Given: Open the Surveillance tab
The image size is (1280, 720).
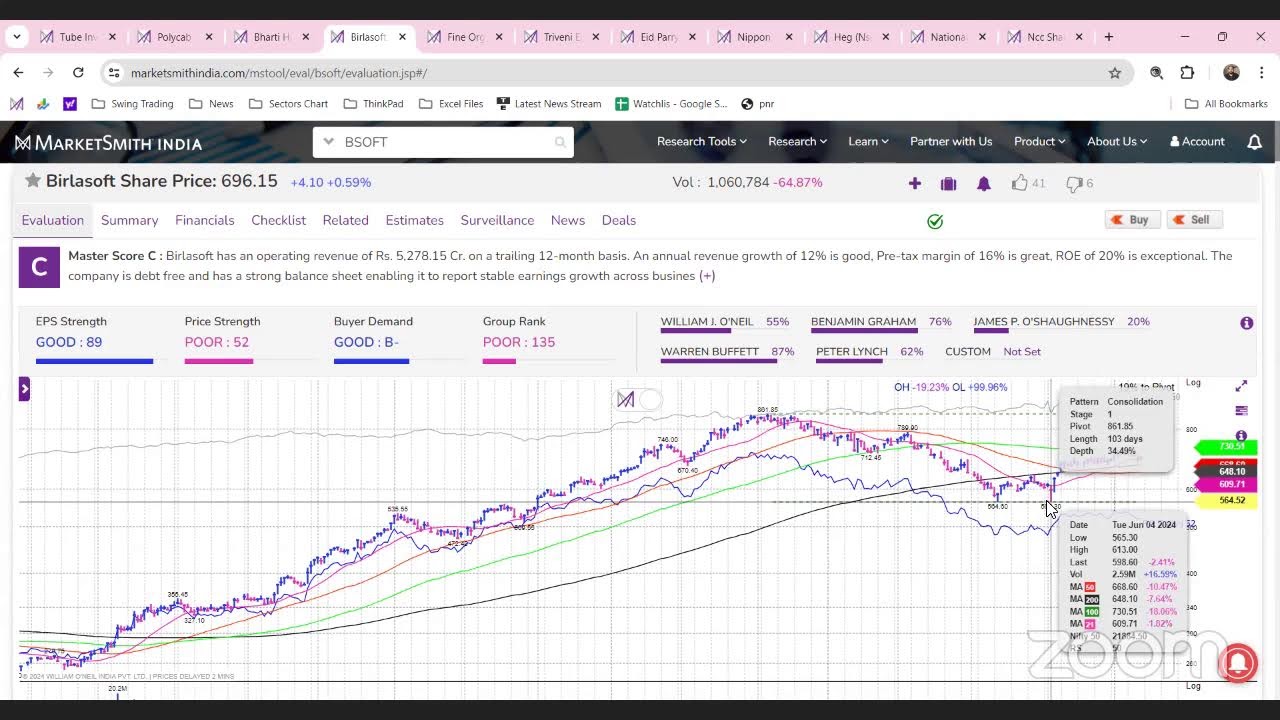Looking at the screenshot, I should pyautogui.click(x=497, y=220).
